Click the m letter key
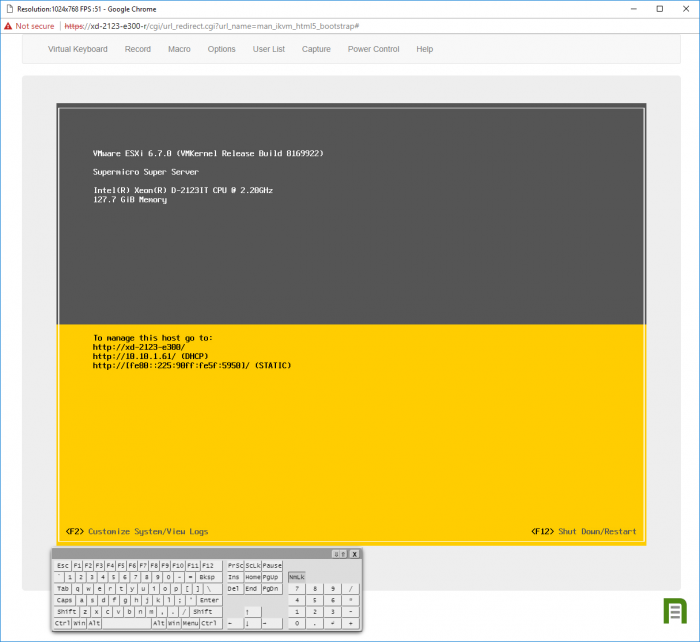 [151, 612]
